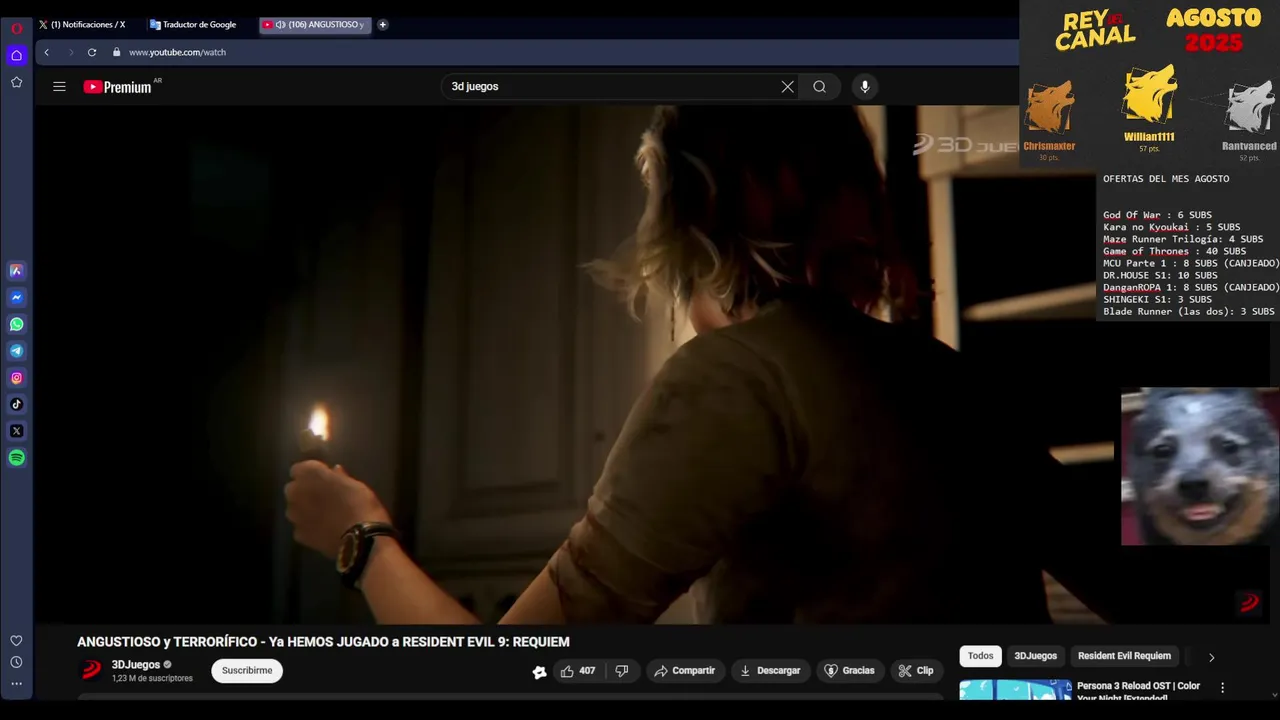Open sidebar three-dot settings menu

tap(16, 684)
